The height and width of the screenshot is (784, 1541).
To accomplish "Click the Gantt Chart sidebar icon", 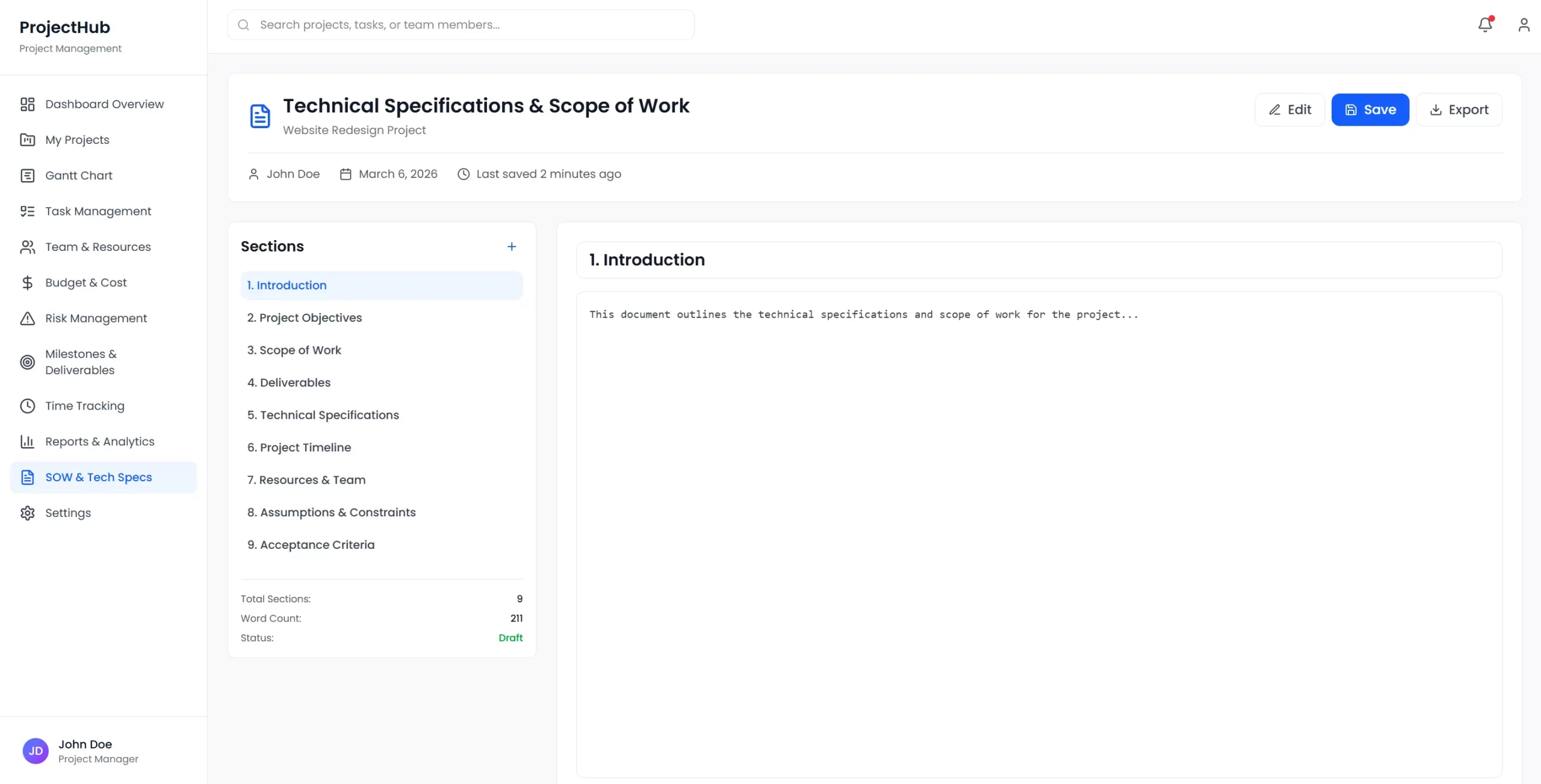I will pos(28,176).
